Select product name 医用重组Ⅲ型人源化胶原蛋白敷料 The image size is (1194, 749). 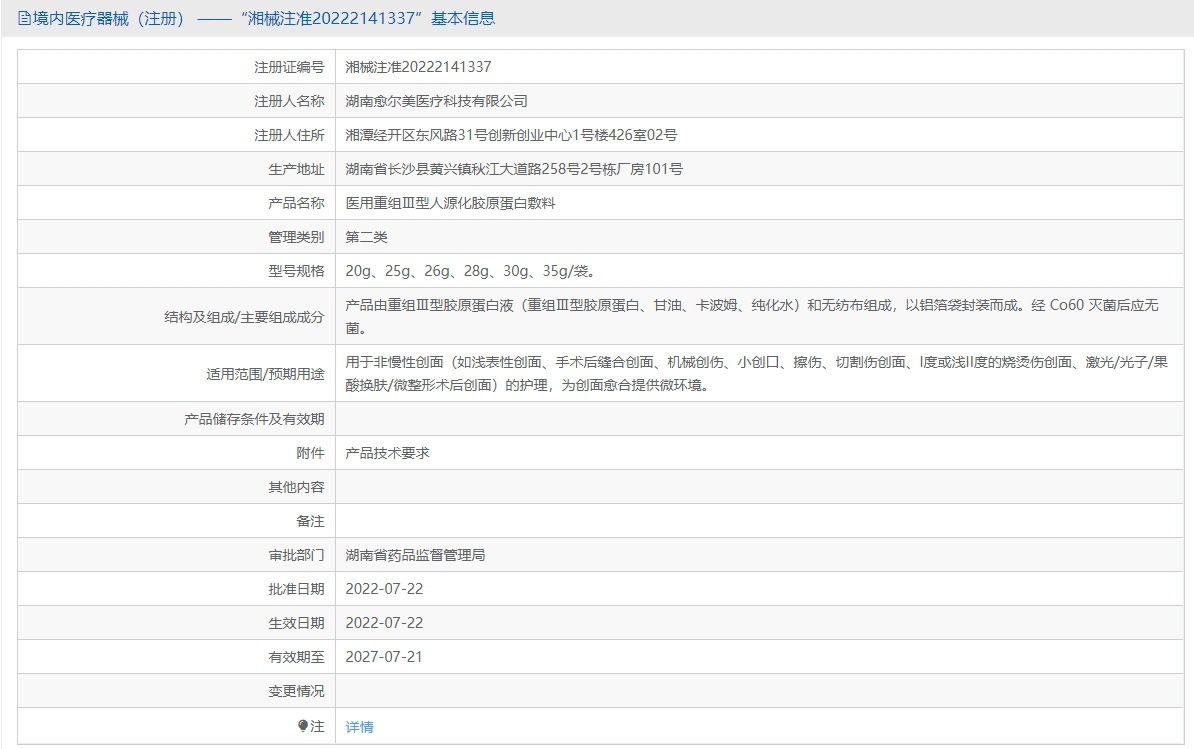click(x=450, y=203)
